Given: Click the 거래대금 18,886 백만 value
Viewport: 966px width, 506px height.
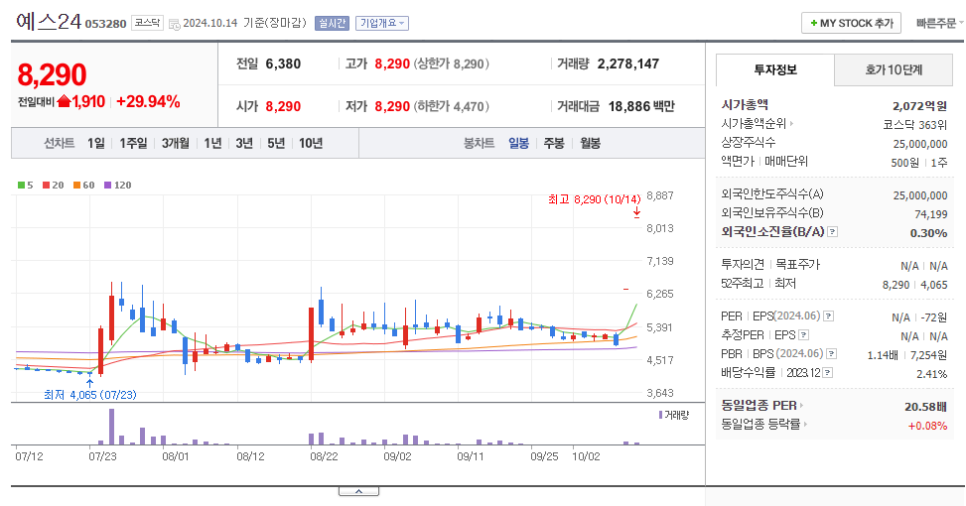Looking at the screenshot, I should (x=641, y=106).
